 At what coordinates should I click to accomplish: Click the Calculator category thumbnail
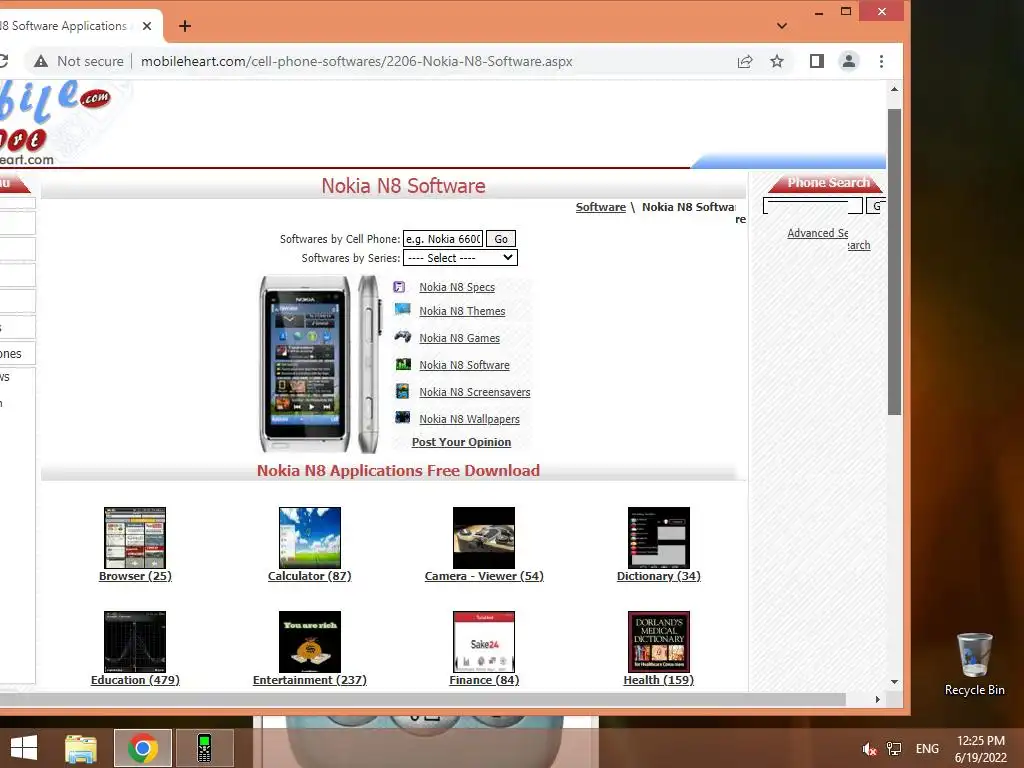point(310,537)
